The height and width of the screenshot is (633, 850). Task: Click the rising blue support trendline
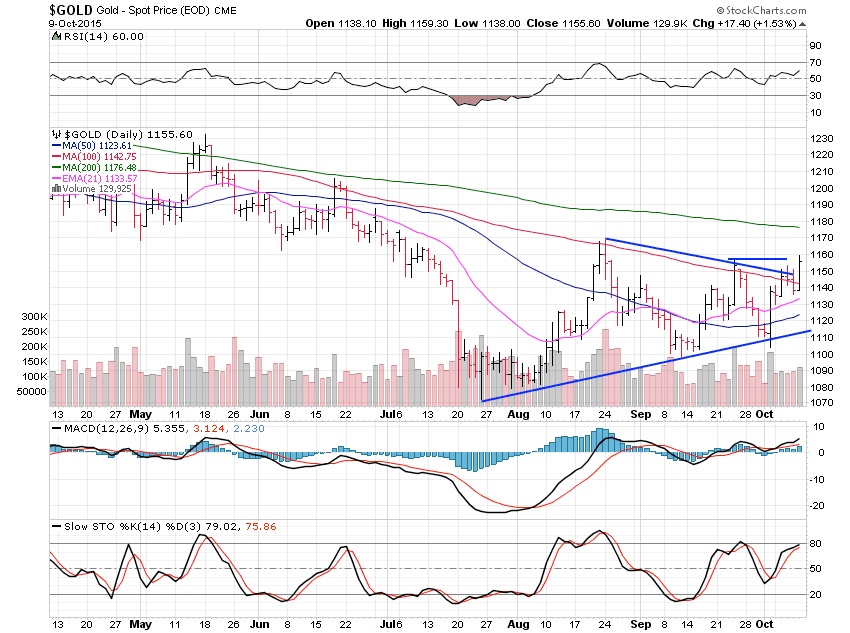pyautogui.click(x=646, y=366)
